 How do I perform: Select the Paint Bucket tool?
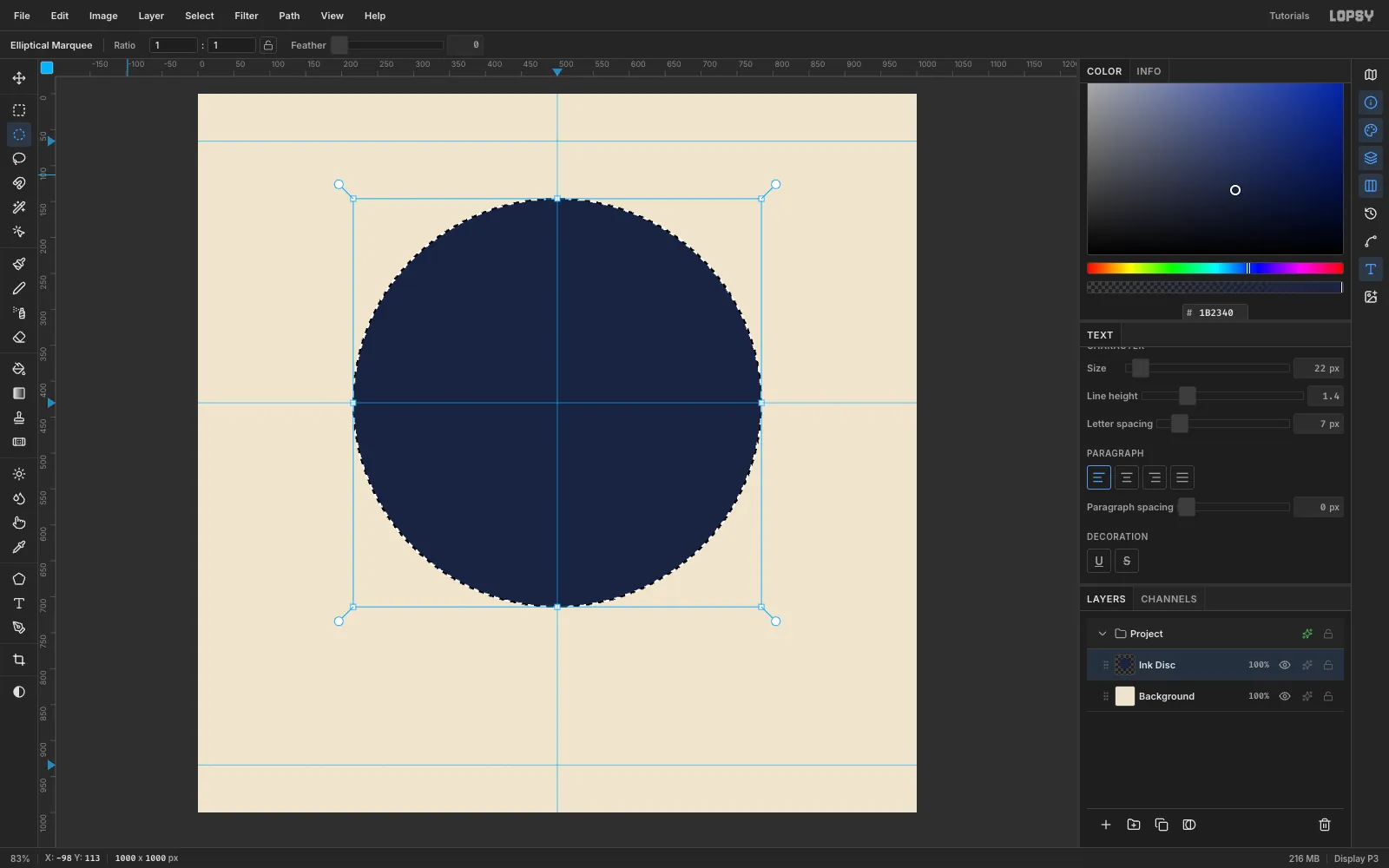pos(19,369)
